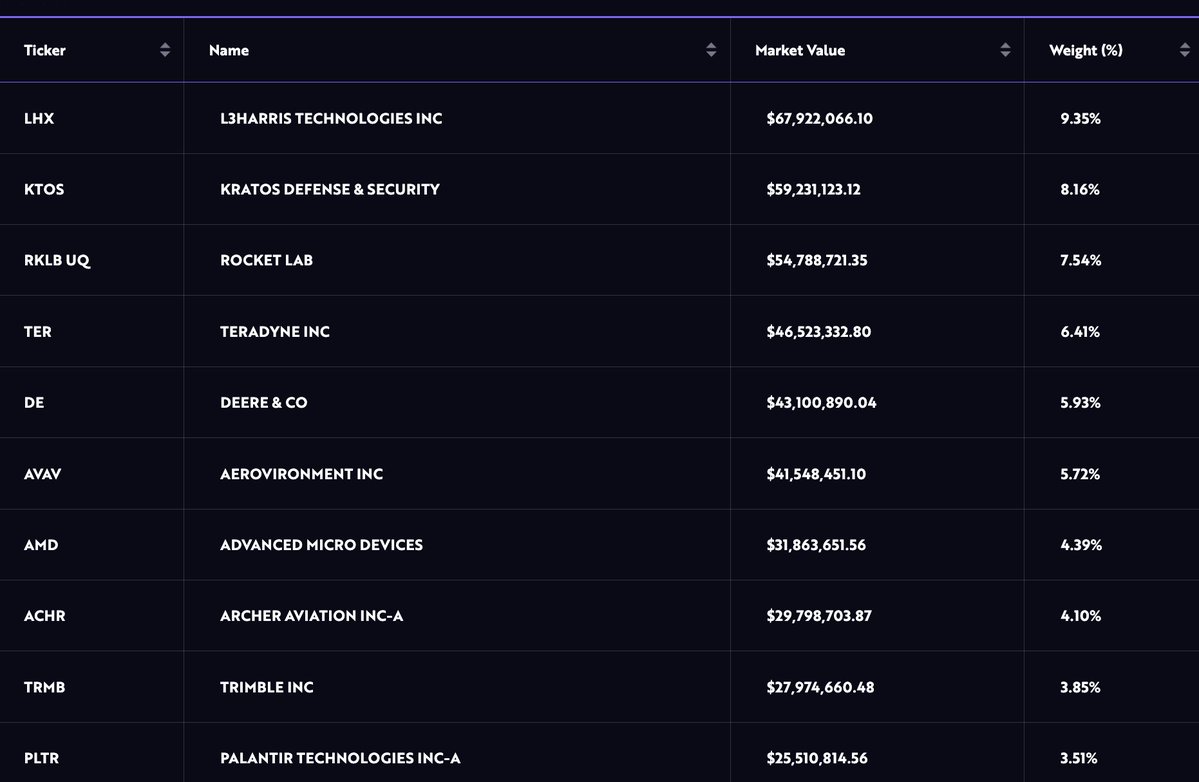Click the sort arrows beside Ticker header
Image resolution: width=1199 pixels, height=782 pixels.
click(165, 50)
